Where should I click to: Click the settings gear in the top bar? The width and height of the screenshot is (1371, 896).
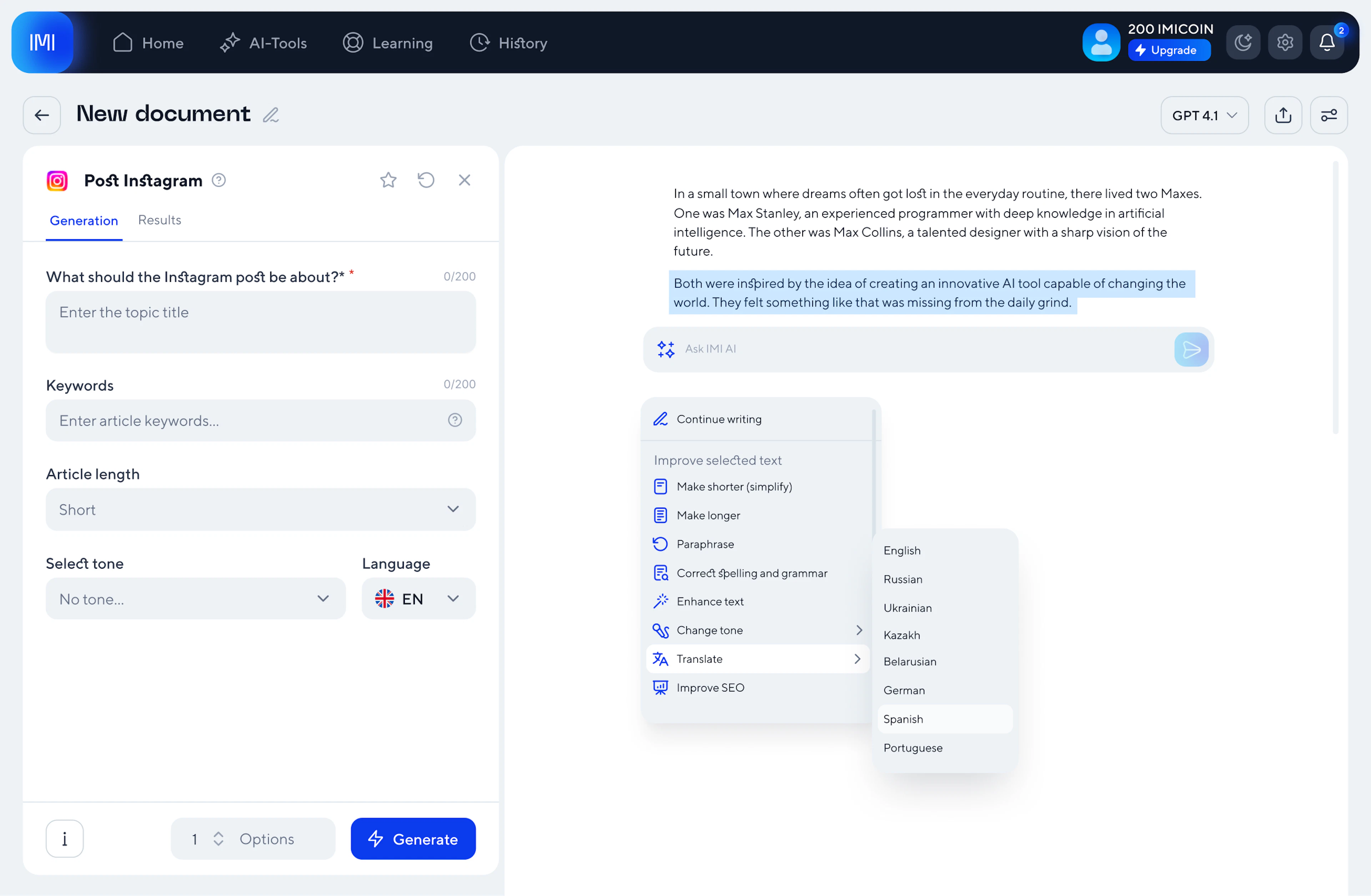(x=1285, y=42)
